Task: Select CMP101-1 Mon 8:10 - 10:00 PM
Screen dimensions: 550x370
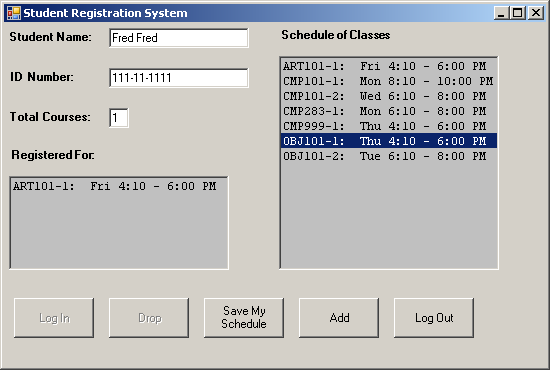Action: (389, 81)
